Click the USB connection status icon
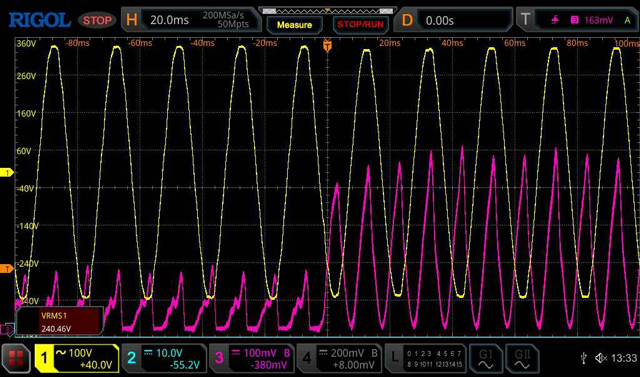 584,358
